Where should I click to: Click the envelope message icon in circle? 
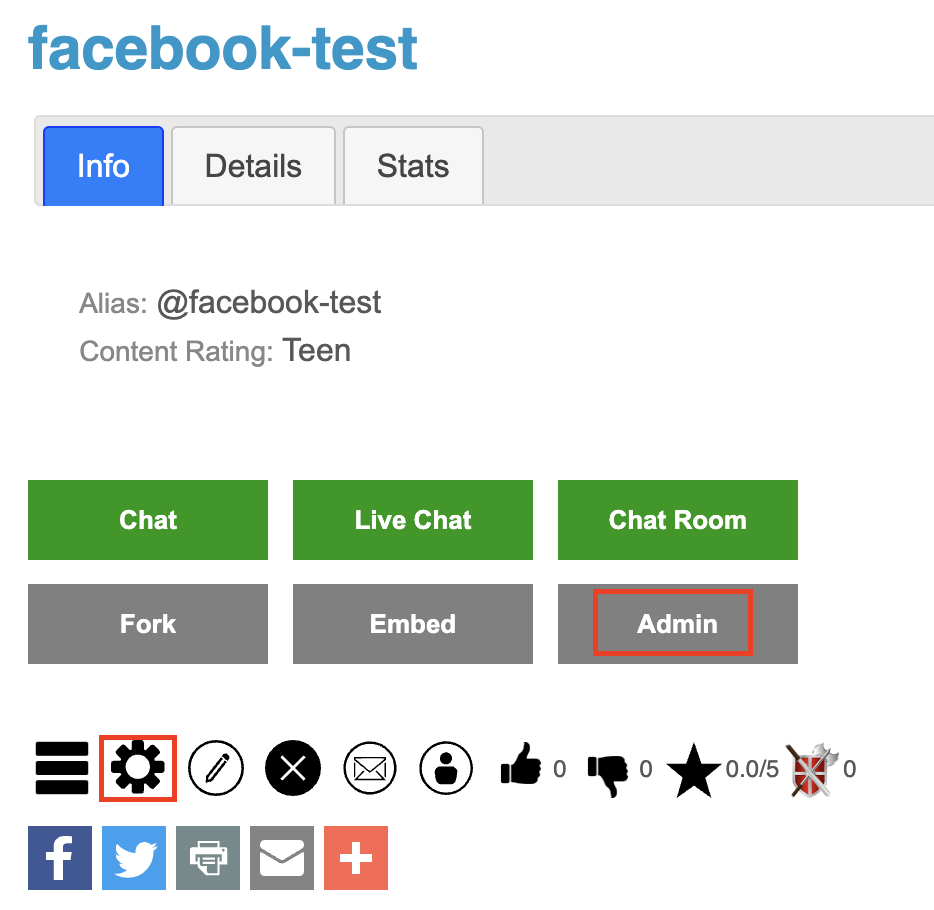[370, 768]
